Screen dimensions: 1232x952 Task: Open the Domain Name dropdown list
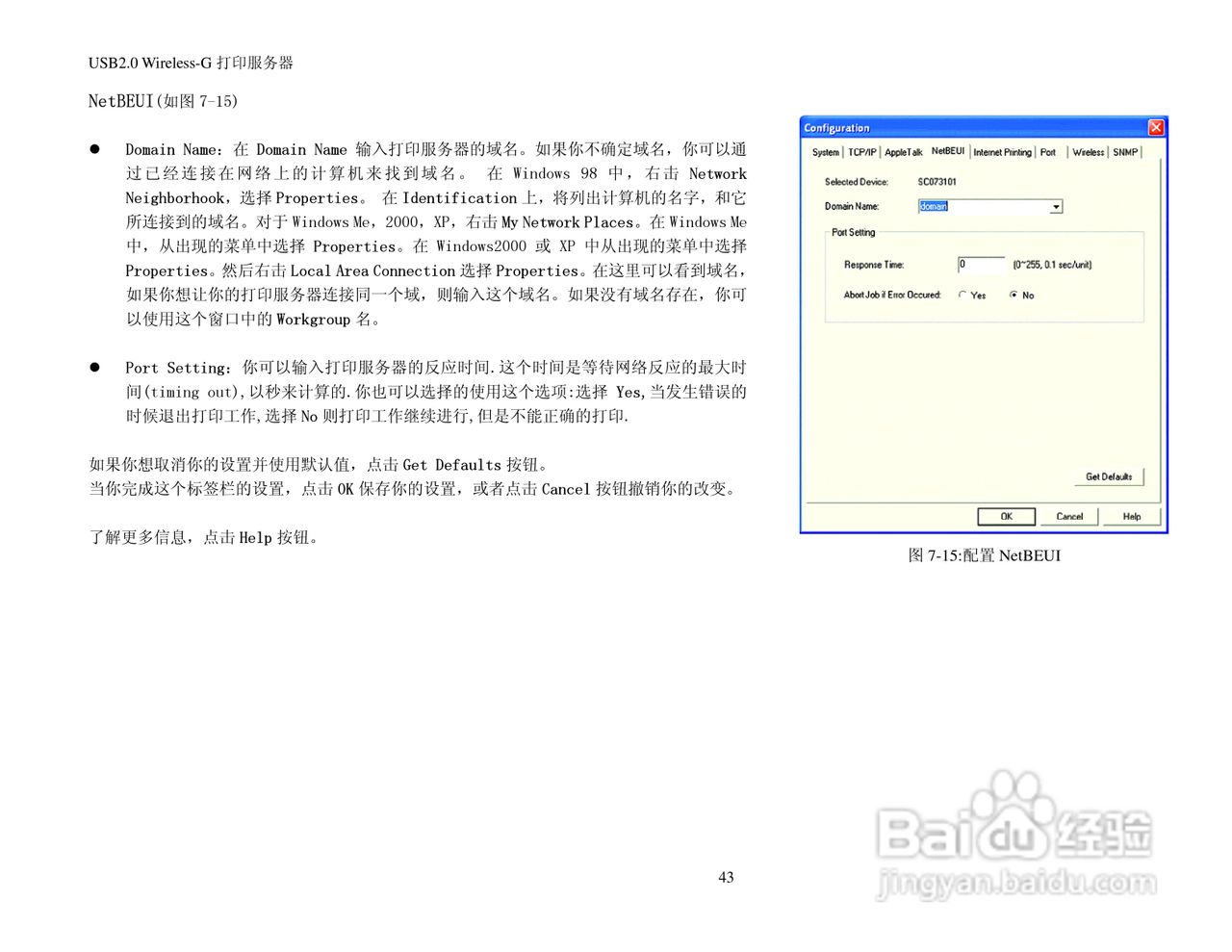tap(1056, 206)
